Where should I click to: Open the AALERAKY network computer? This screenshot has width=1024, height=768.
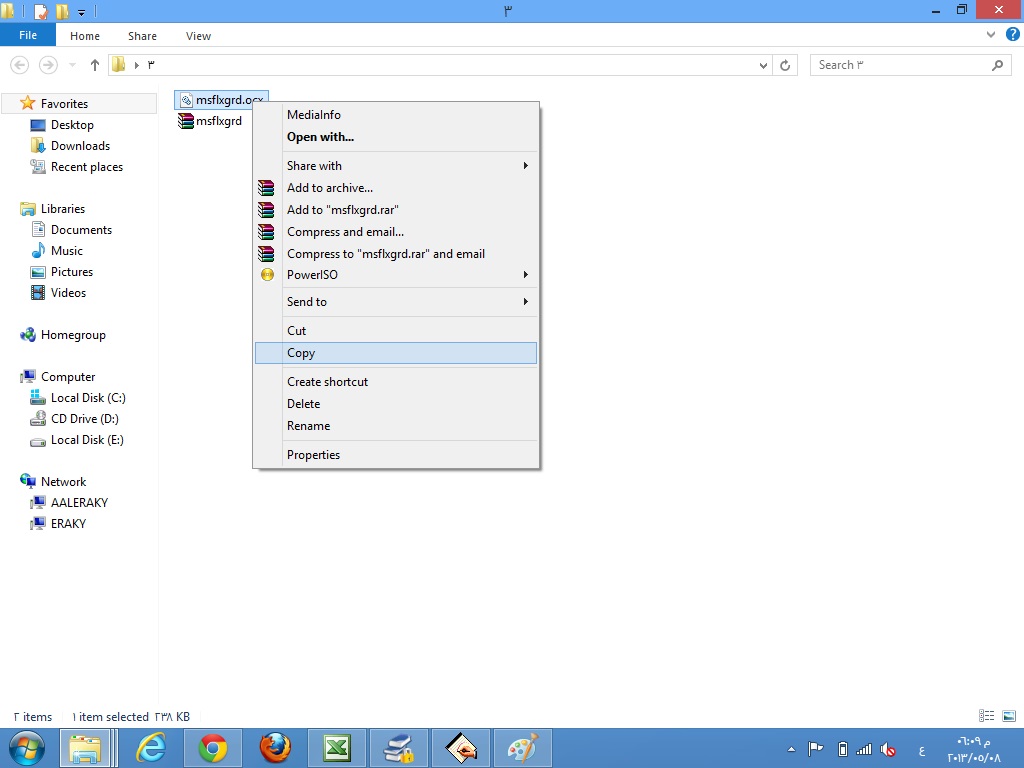[79, 502]
